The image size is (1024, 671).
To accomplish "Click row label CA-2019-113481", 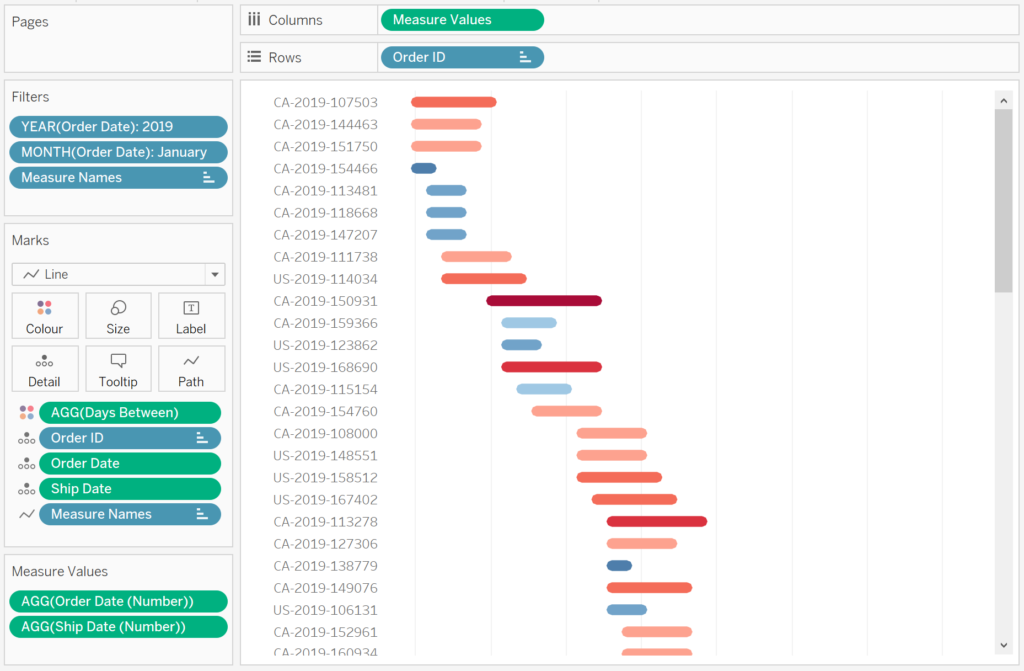I will (325, 191).
